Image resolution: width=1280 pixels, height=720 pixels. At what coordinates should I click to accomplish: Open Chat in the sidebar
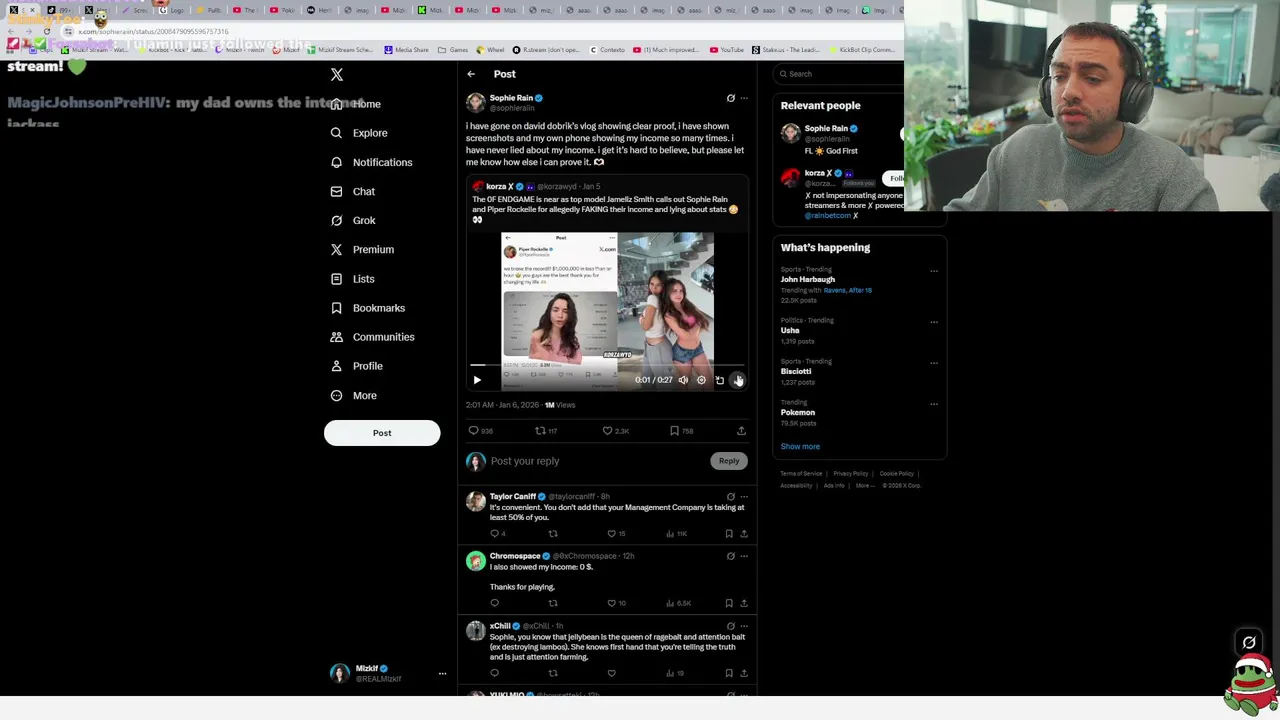pos(352,191)
